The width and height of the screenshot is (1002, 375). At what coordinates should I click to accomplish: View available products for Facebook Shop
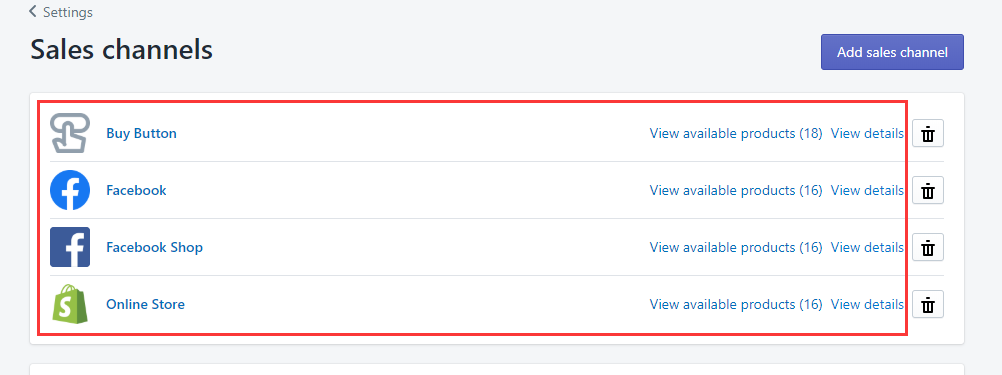[736, 247]
